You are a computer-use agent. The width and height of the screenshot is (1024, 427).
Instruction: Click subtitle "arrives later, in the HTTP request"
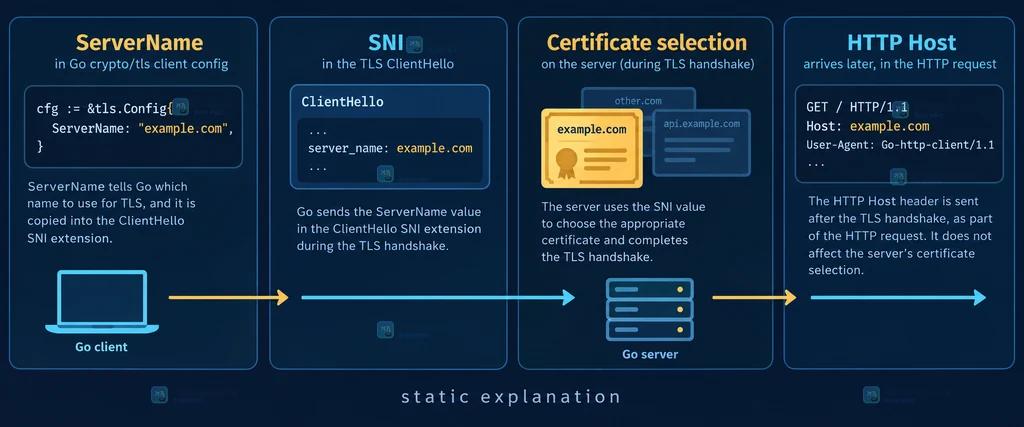(x=900, y=65)
